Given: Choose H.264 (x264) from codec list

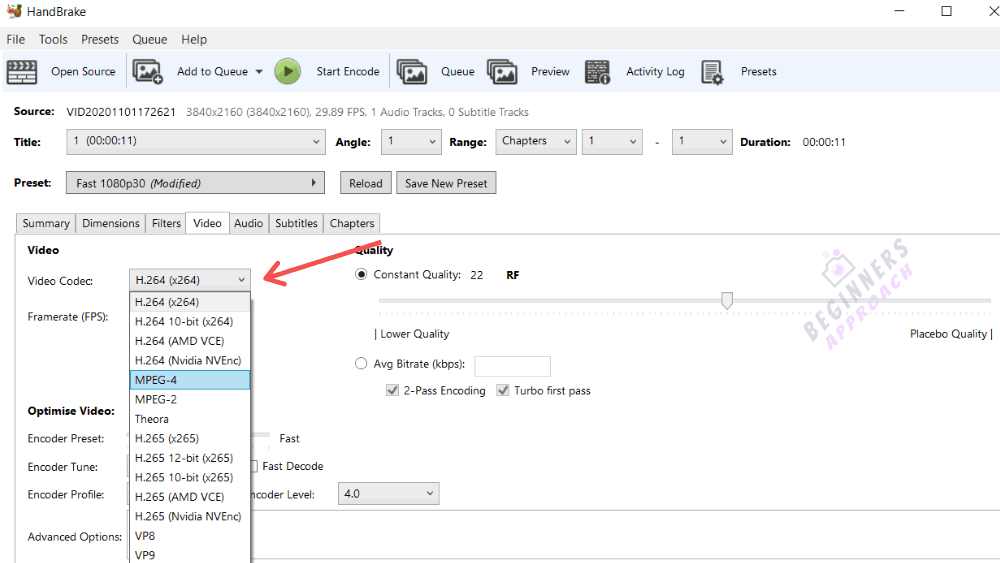Looking at the screenshot, I should 190,302.
